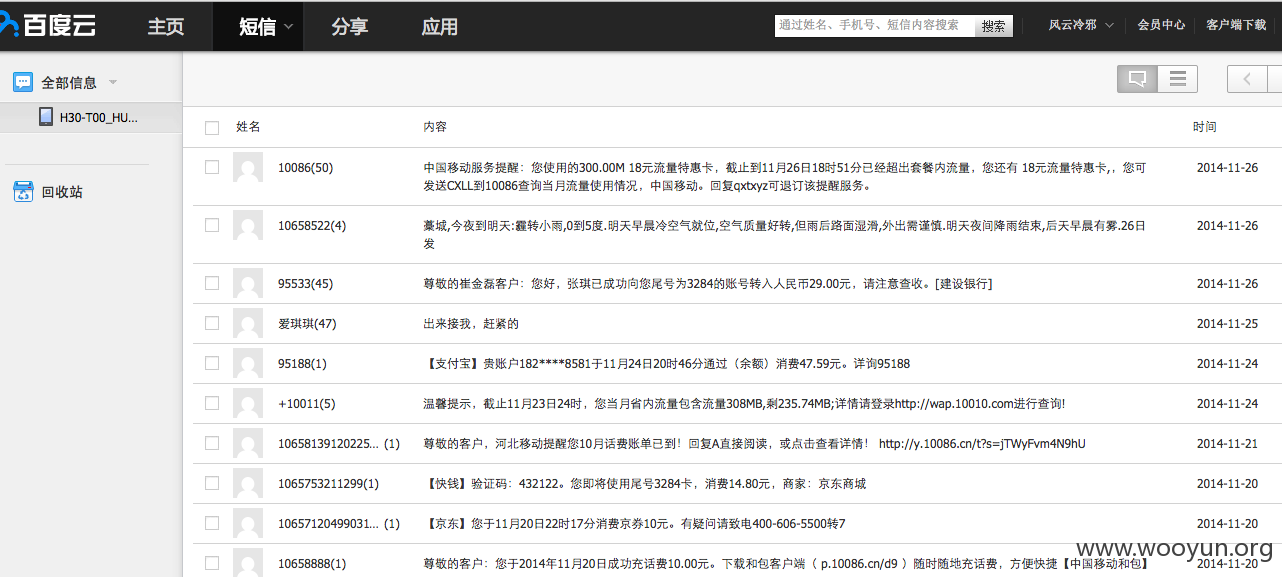Click the phone device icon
Screen dimensions: 1282x577
tap(46, 117)
